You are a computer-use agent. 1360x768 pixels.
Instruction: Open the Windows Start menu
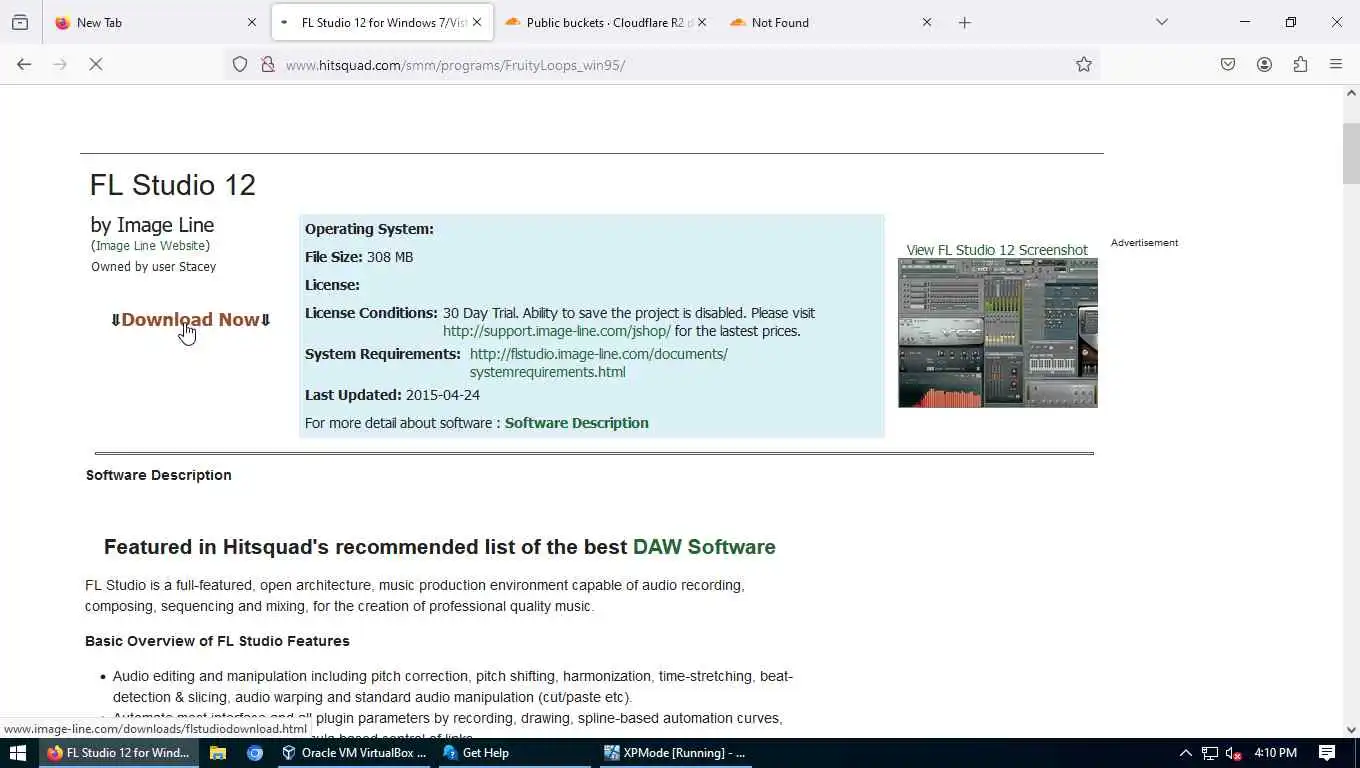pos(17,753)
